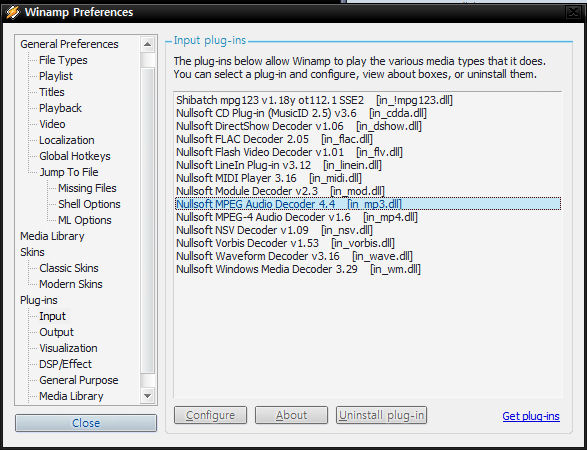Screen dimensions: 587x450
Task: Open the Playlist preferences page
Action: click(56, 76)
